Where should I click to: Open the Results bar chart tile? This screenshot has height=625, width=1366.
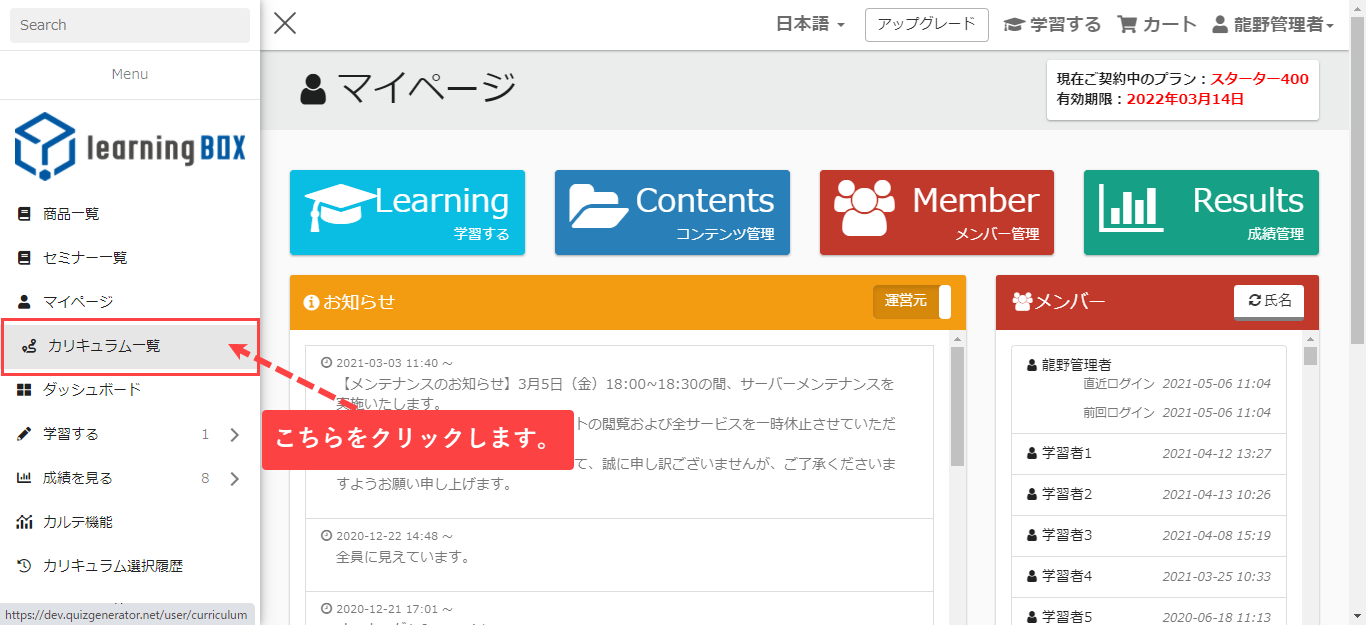pyautogui.click(x=1200, y=212)
